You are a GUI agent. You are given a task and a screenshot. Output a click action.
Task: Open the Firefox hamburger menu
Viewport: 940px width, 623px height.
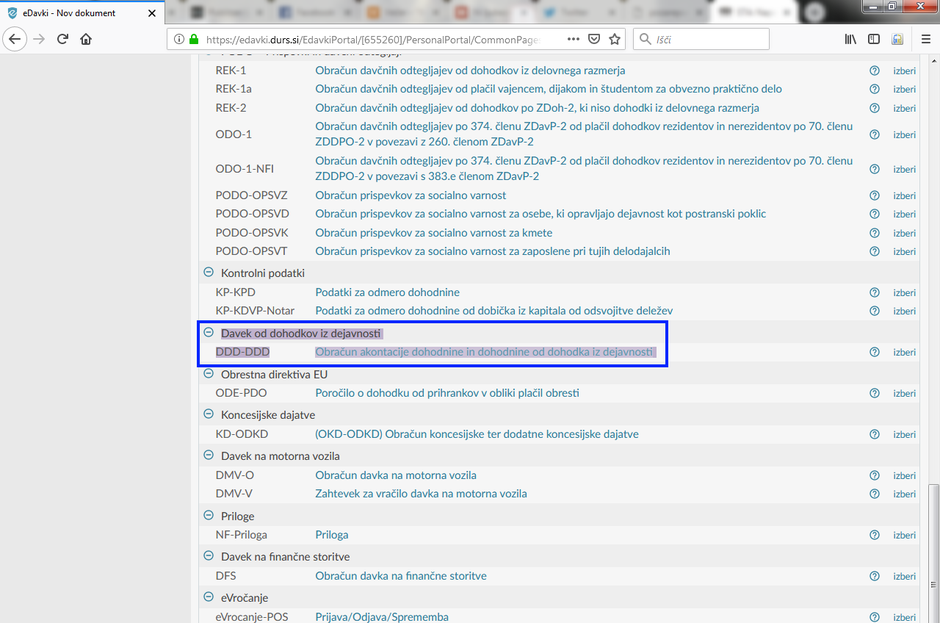click(922, 39)
